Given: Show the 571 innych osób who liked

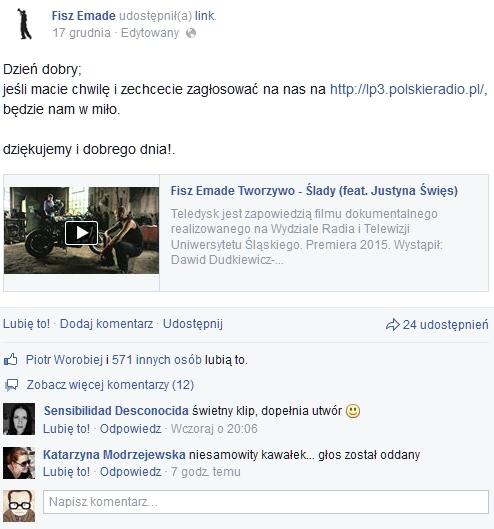Looking at the screenshot, I should click(x=157, y=360).
